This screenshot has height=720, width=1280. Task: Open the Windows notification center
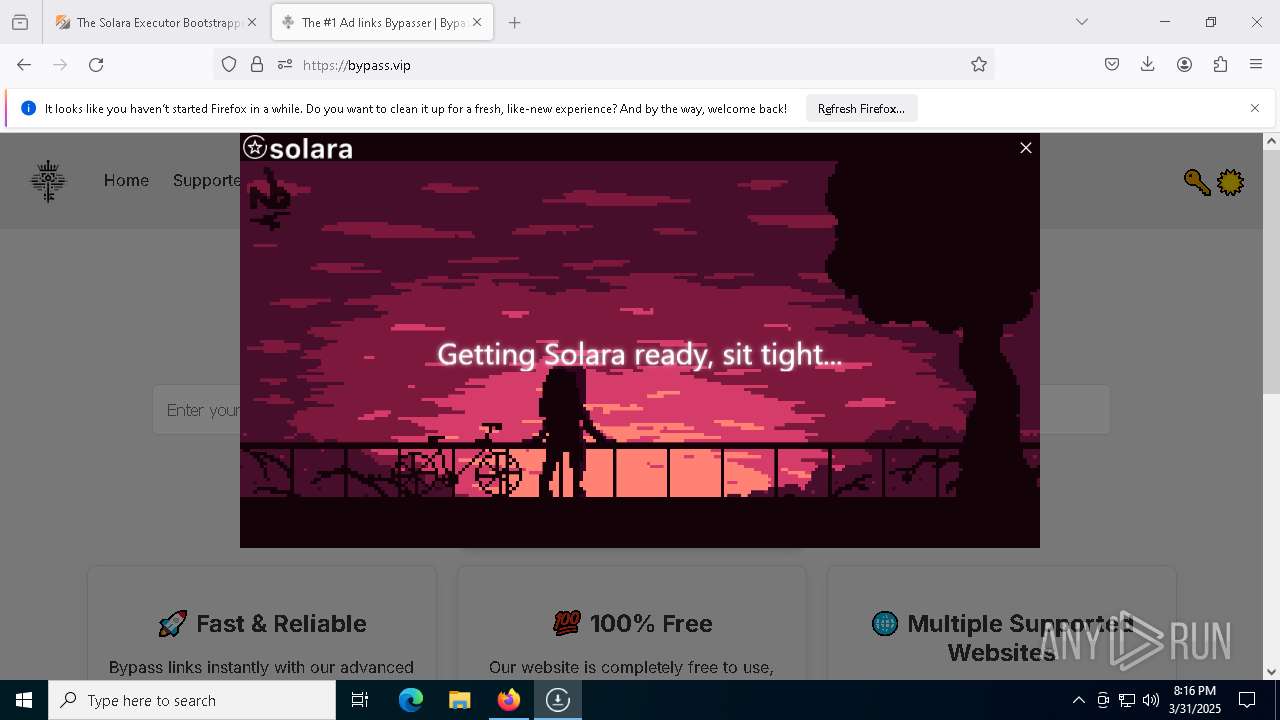1247,700
